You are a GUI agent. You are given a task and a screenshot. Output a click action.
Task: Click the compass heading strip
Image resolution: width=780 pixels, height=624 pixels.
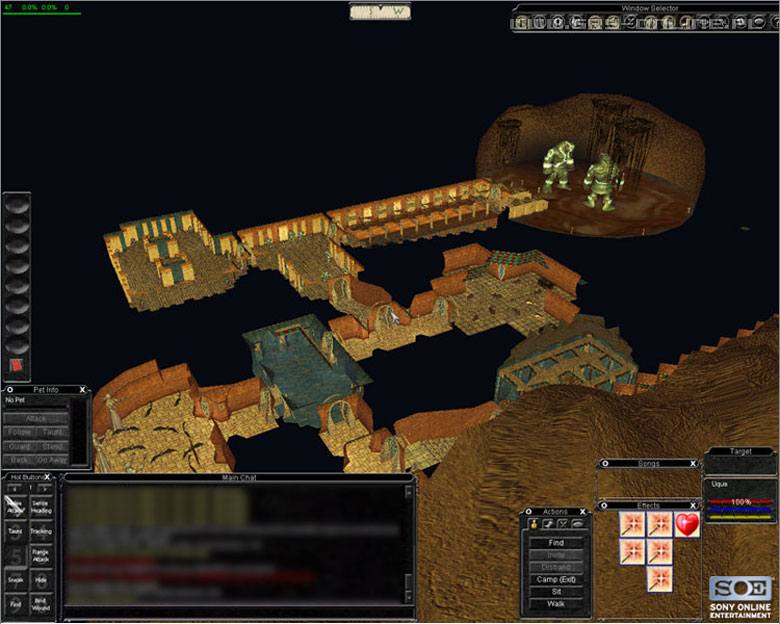pyautogui.click(x=381, y=11)
